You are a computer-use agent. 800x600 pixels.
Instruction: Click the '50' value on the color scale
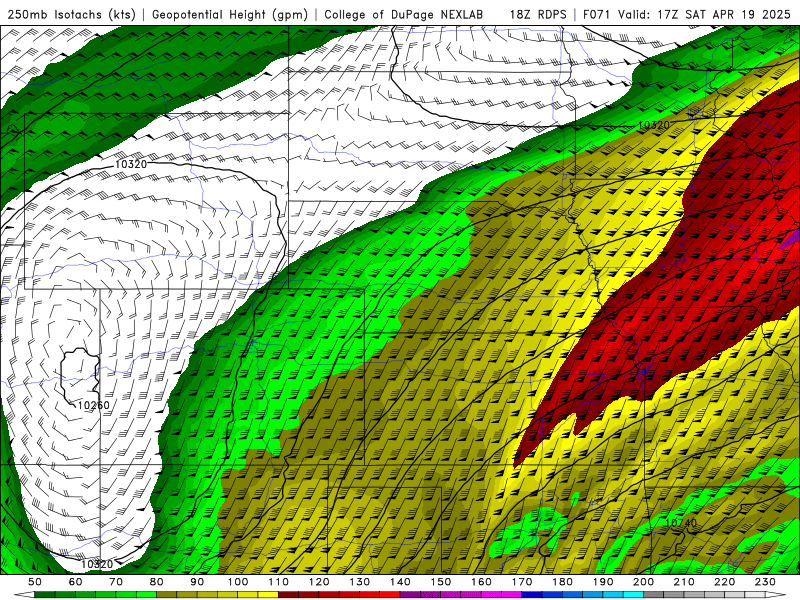(35, 582)
